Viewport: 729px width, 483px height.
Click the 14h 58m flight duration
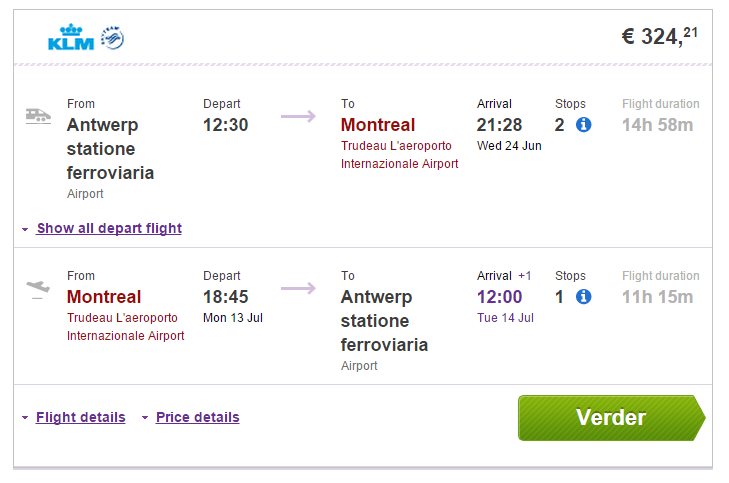657,125
